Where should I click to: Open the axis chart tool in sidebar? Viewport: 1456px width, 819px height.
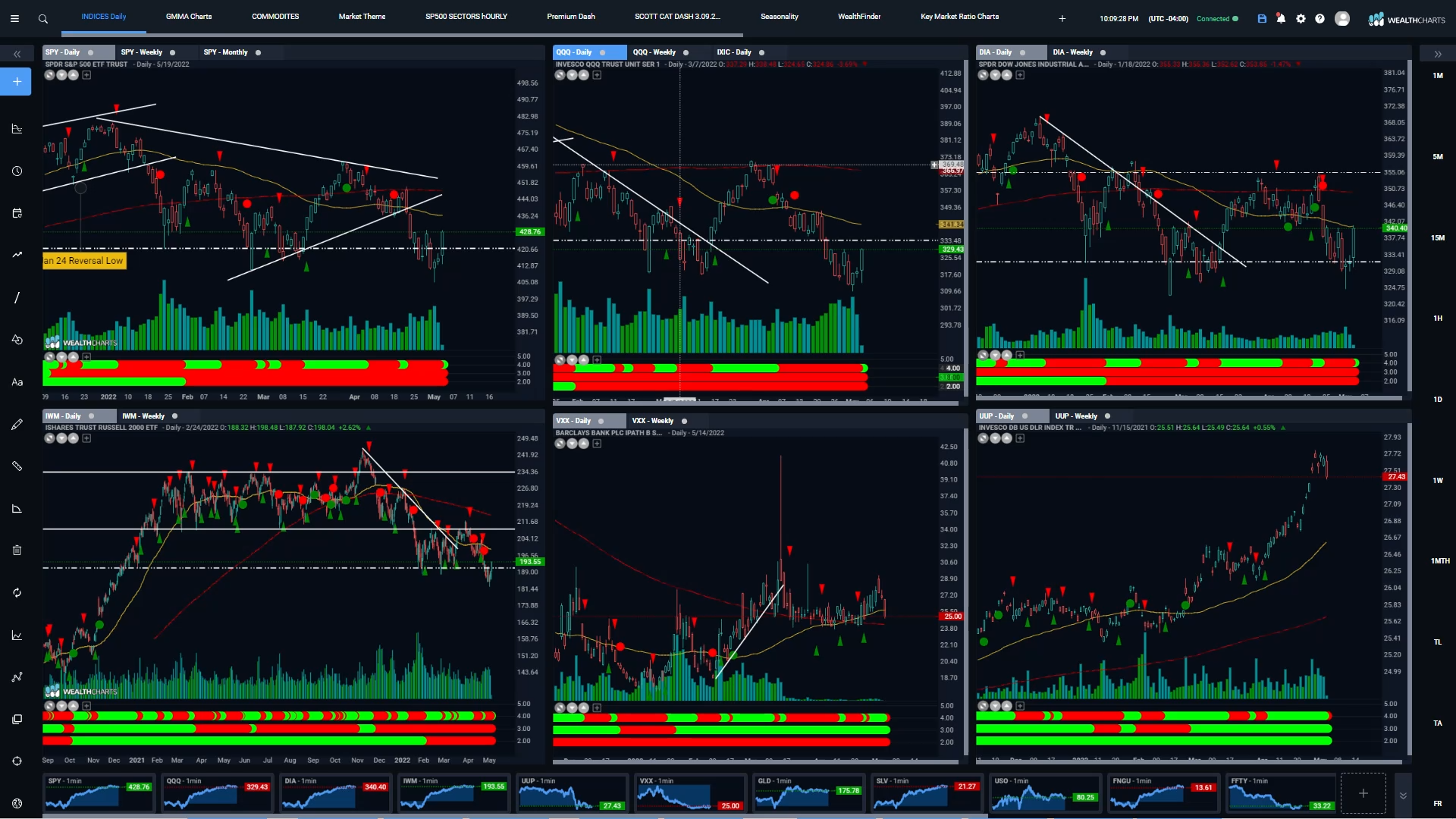[x=17, y=635]
